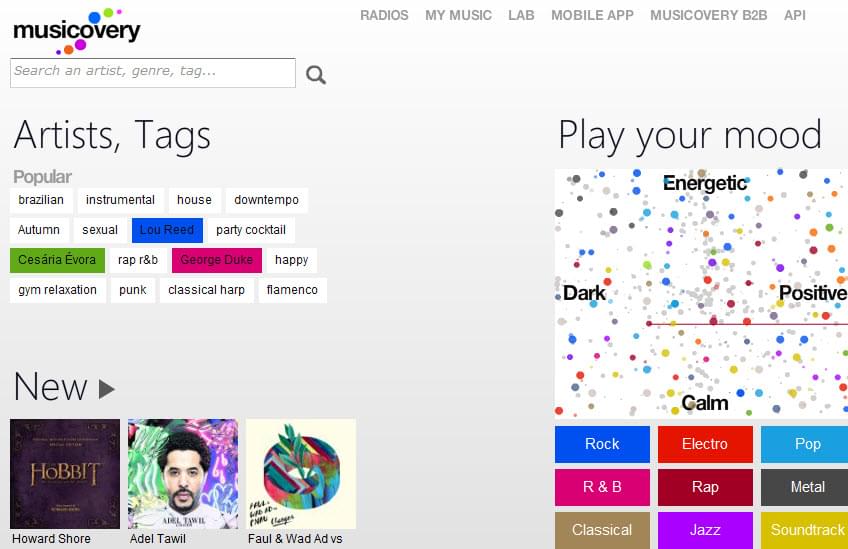
Task: Select the Lou Reed artist tag
Action: tap(167, 230)
